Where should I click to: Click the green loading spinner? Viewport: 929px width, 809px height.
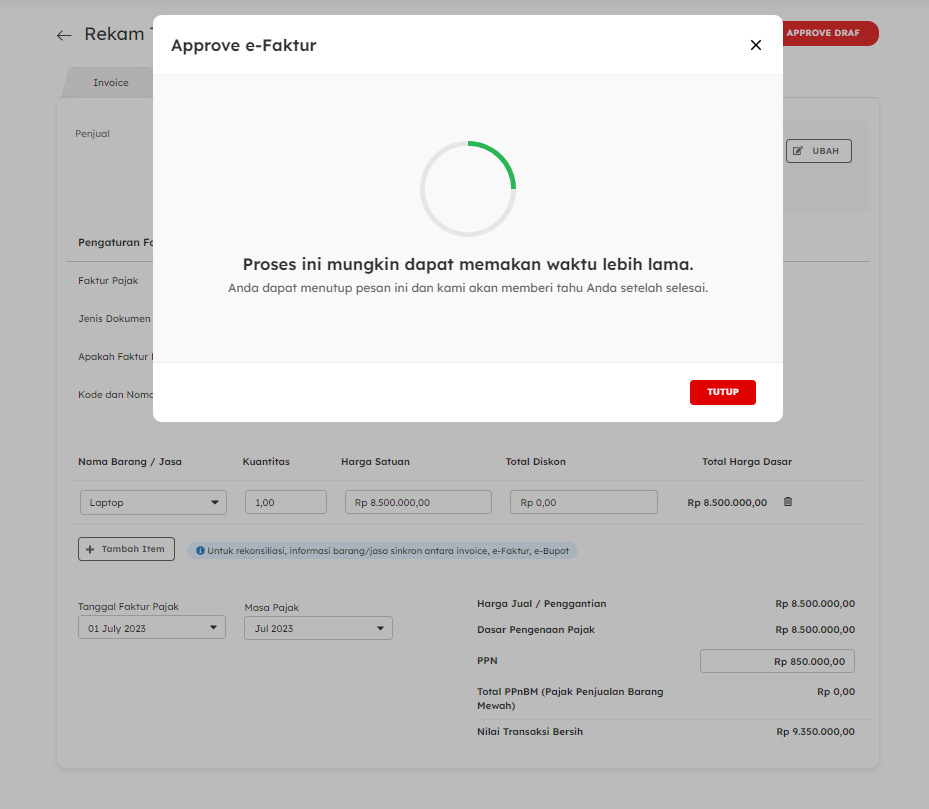[468, 189]
